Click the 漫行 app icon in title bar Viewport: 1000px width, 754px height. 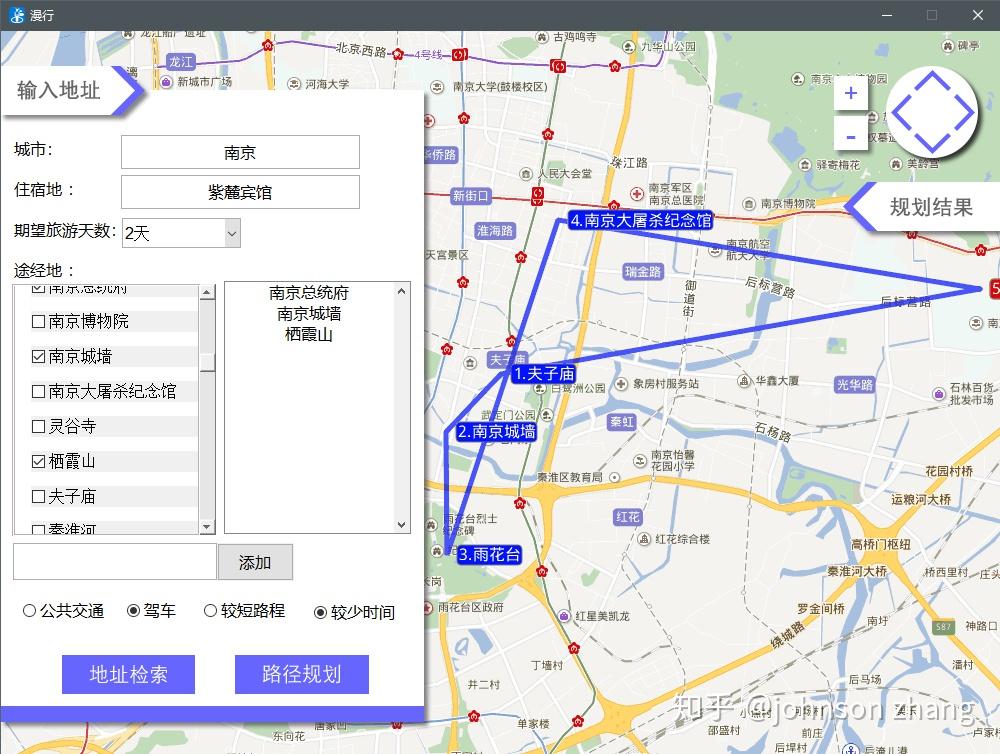point(17,14)
